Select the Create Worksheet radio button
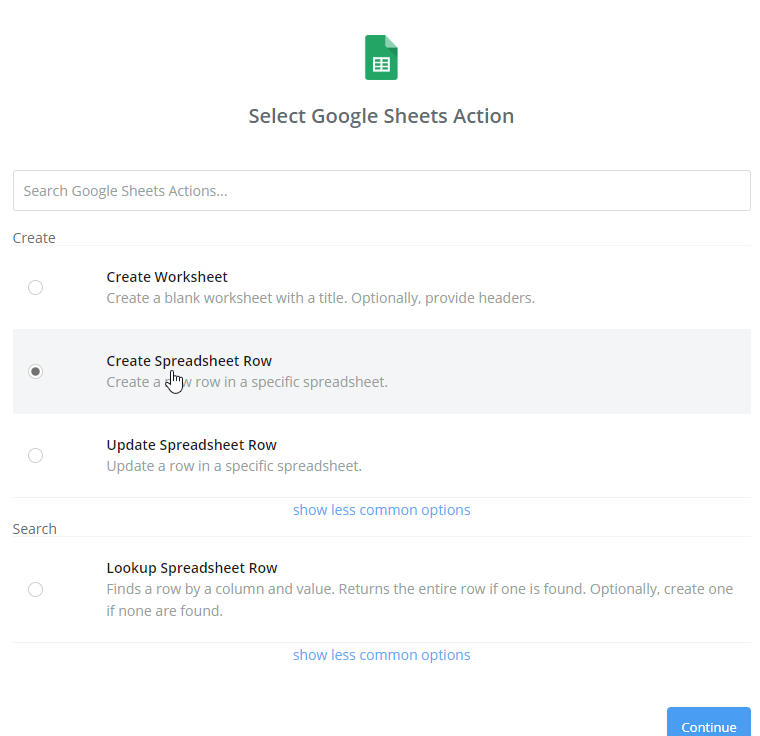Image resolution: width=760 pixels, height=736 pixels. point(36,288)
